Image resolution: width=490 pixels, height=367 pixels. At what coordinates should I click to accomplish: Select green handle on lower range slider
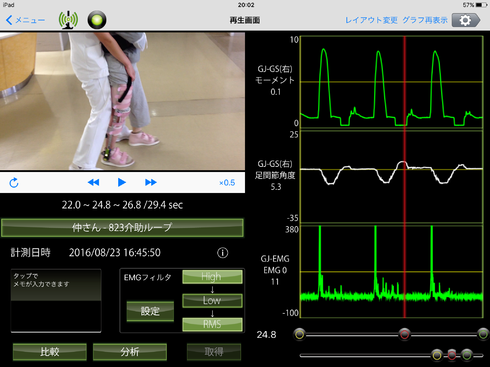467,355
